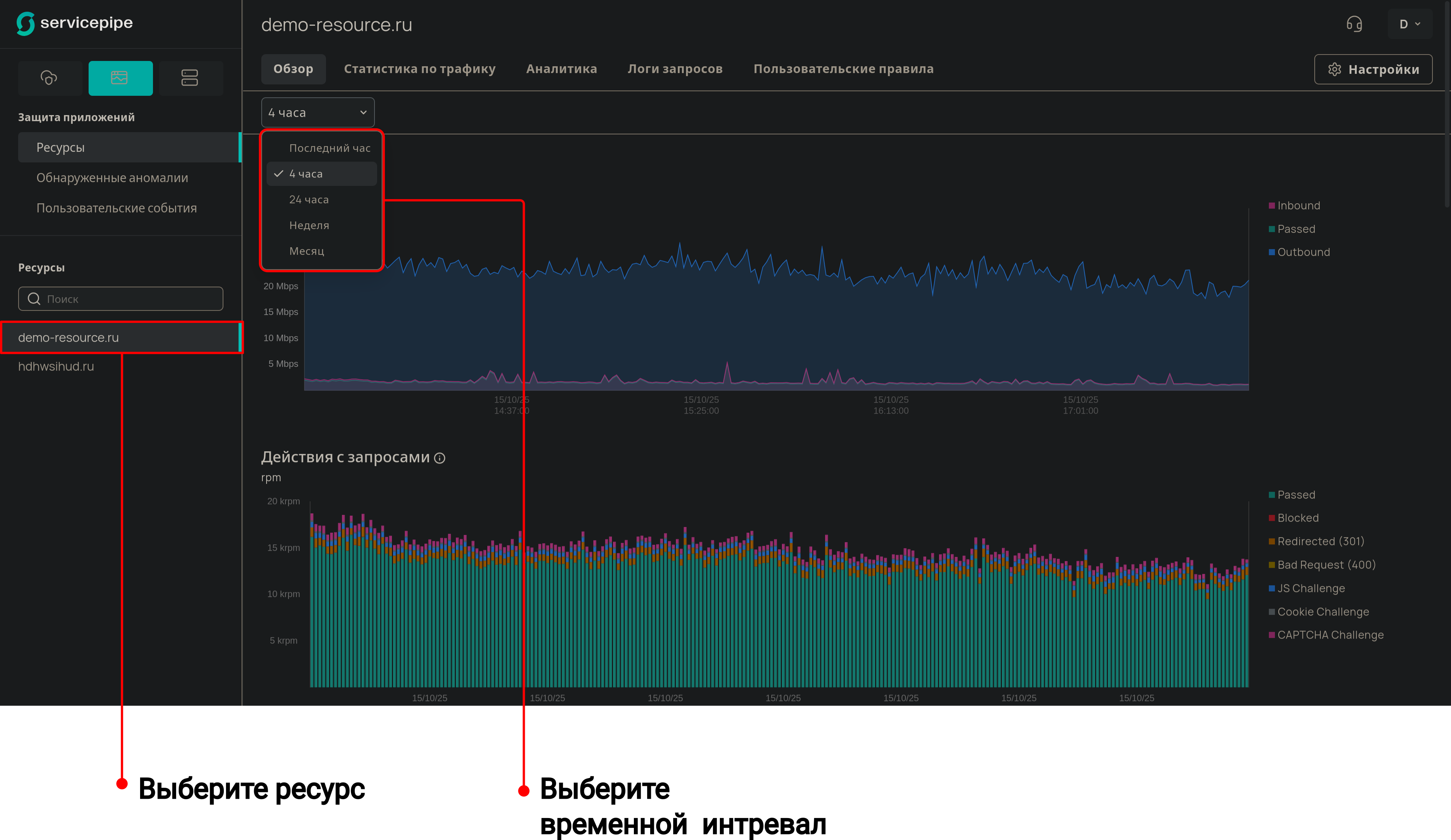
Task: Switch to Статистика по трафику tab
Action: pos(420,69)
